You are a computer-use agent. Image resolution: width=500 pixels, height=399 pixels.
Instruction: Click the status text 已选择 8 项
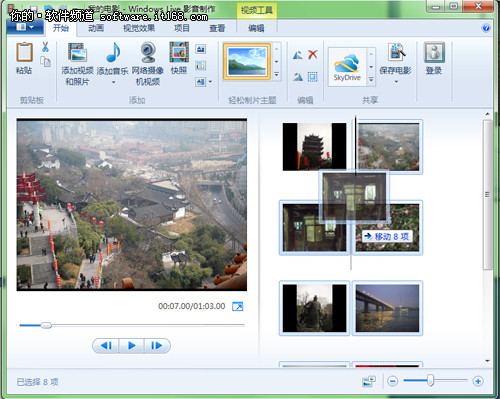point(38,382)
